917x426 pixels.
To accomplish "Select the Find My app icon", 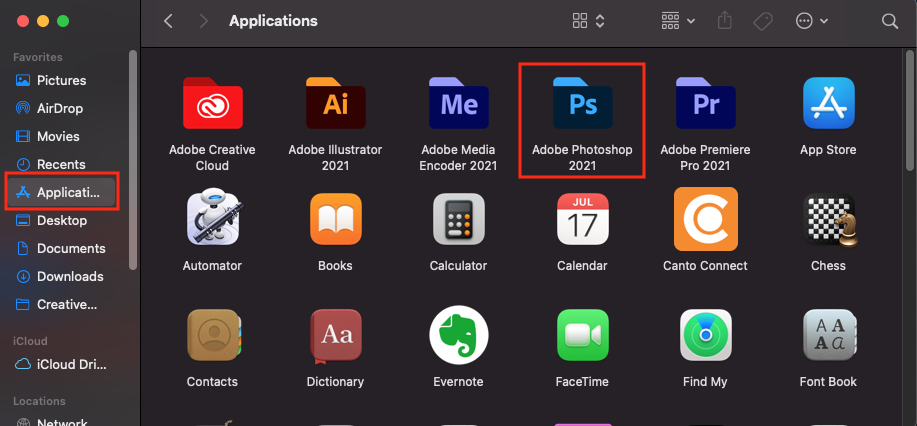I will click(705, 335).
